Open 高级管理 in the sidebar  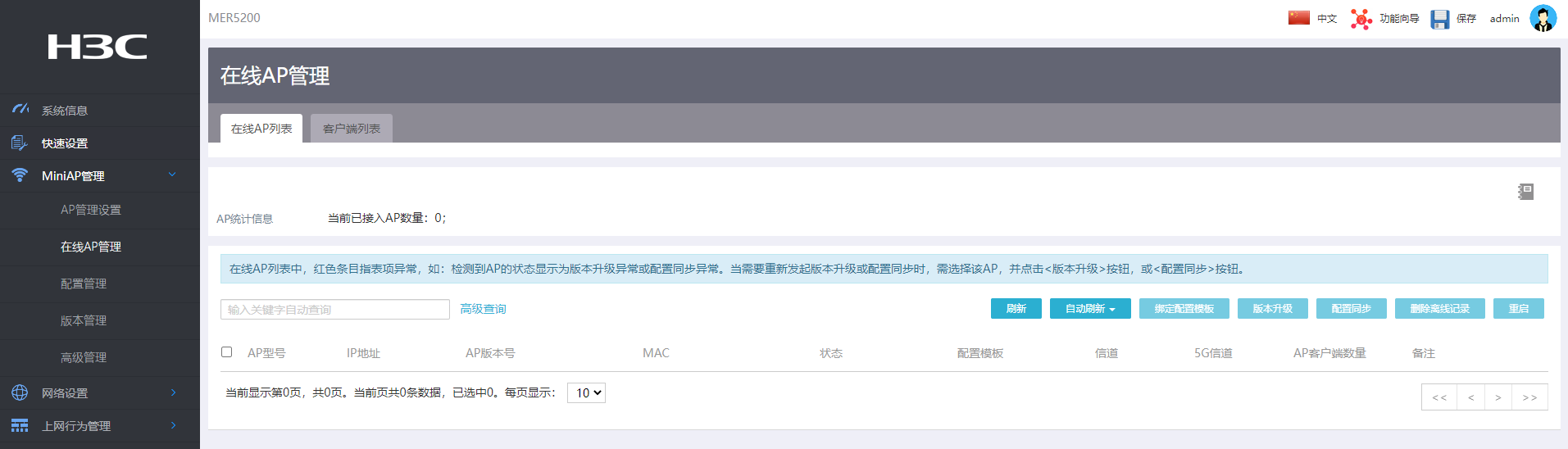84,357
